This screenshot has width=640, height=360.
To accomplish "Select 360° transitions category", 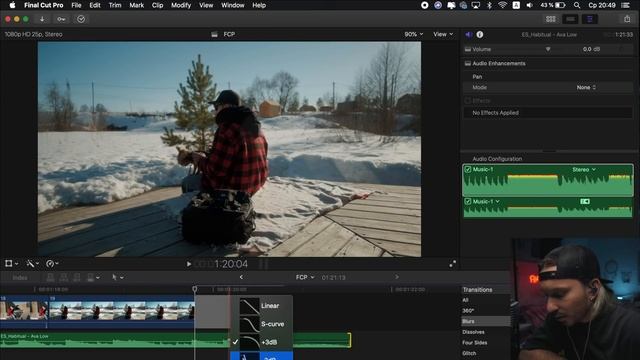I will point(468,311).
